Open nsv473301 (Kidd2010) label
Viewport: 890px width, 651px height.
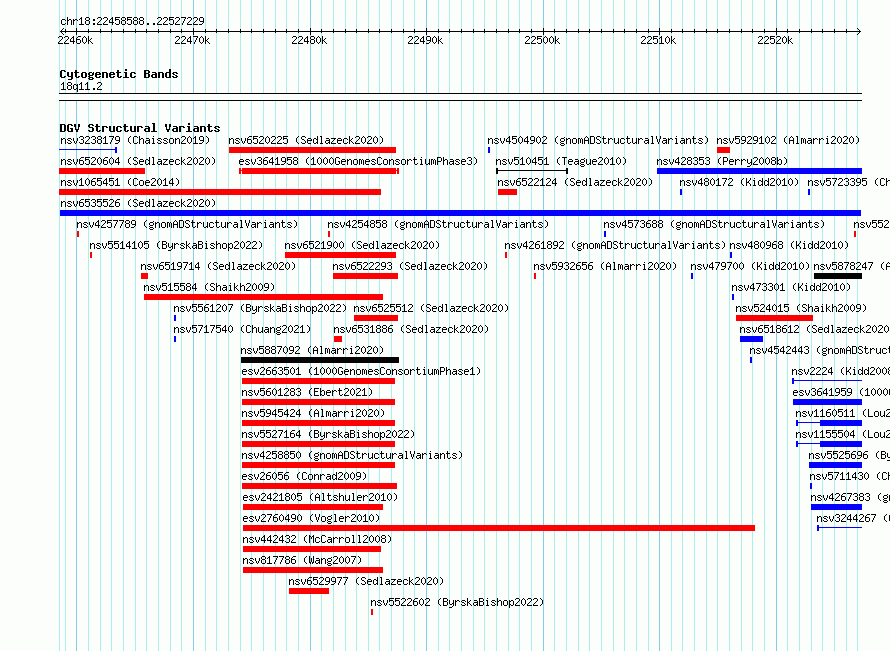(x=791, y=287)
